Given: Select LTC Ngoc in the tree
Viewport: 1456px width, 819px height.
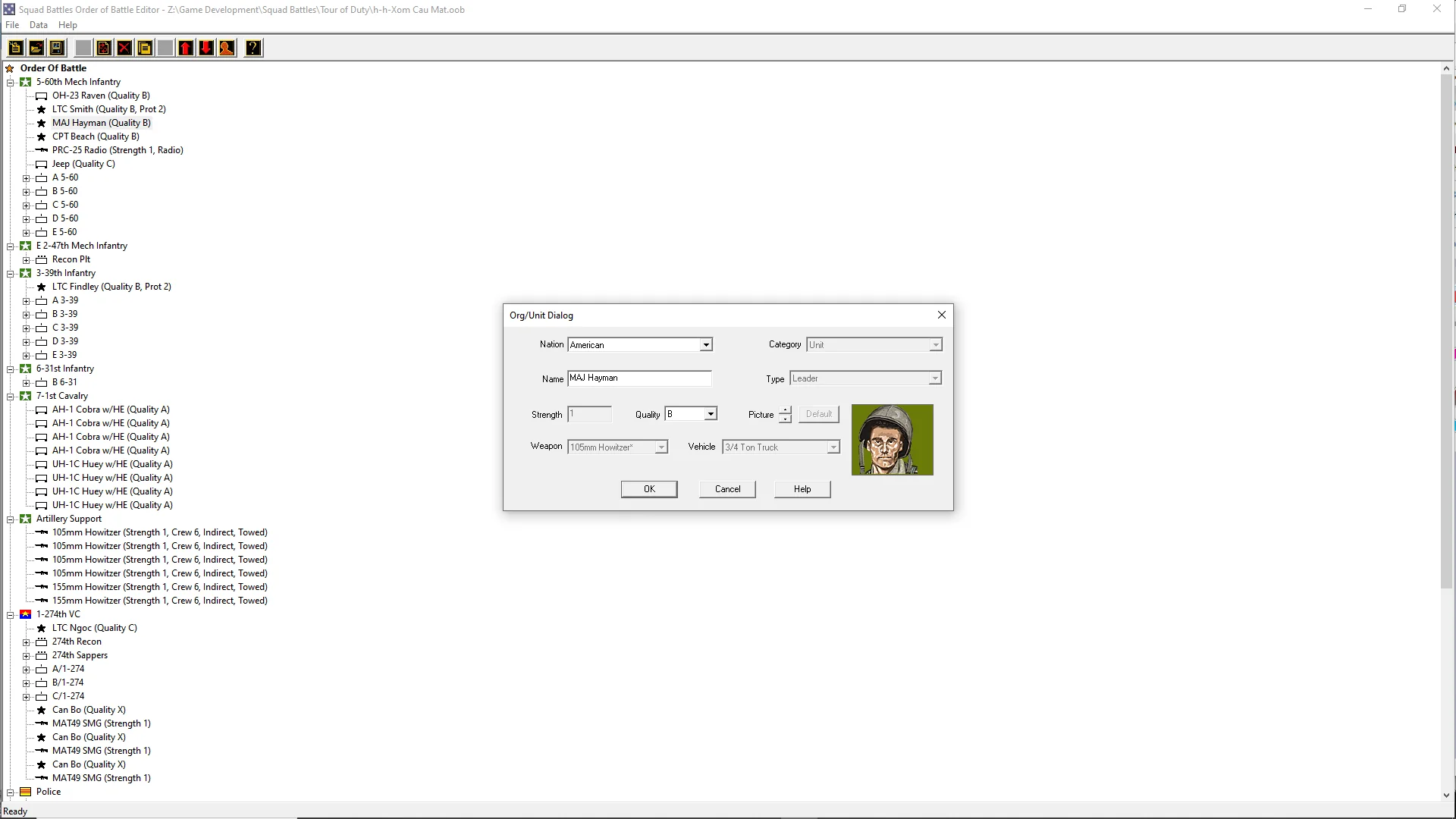Looking at the screenshot, I should [x=94, y=628].
